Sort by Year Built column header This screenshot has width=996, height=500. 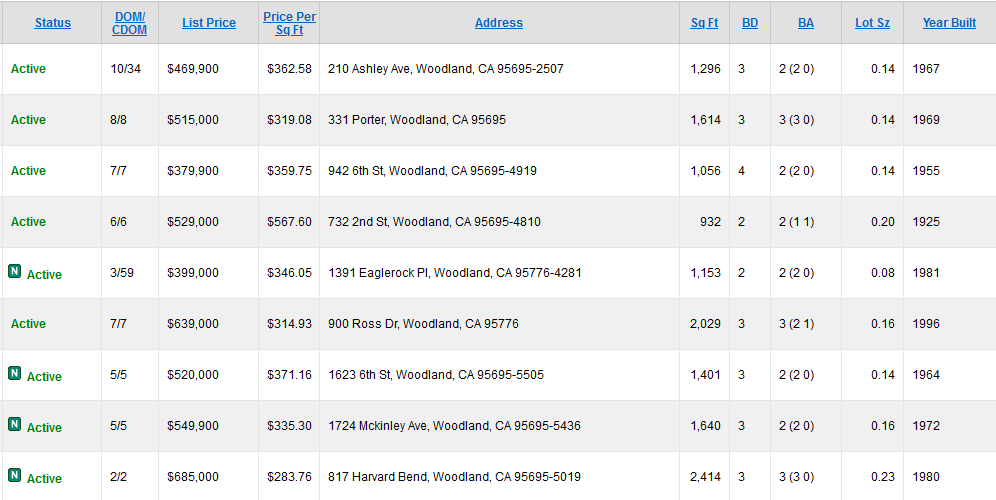click(x=950, y=23)
